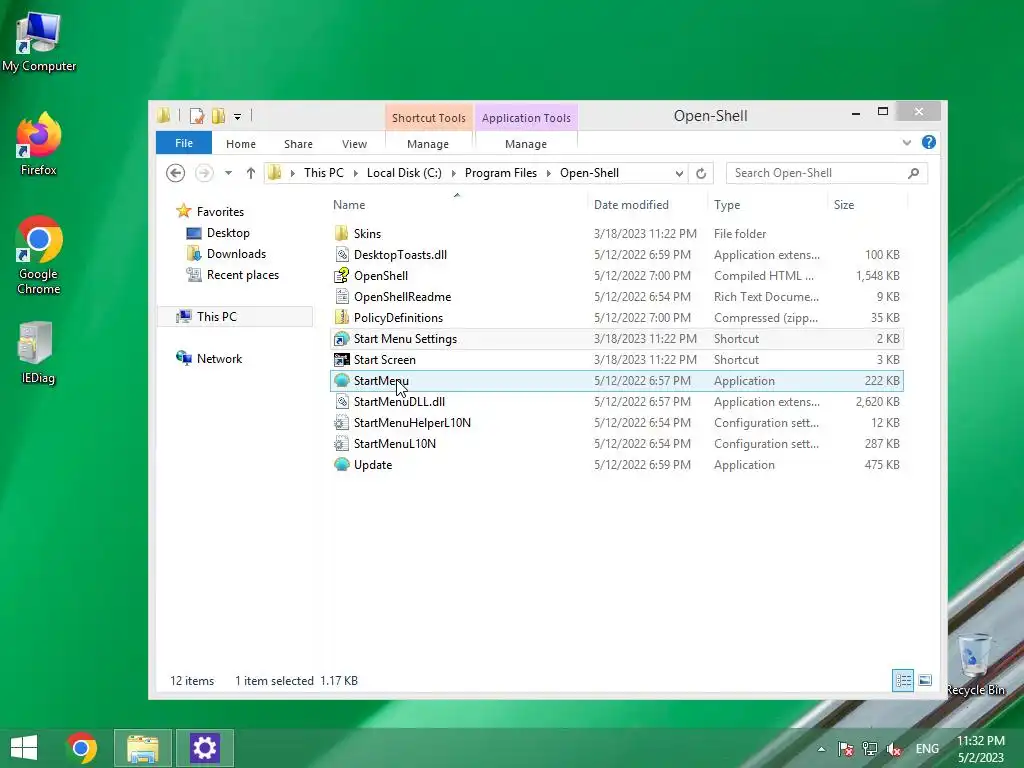The image size is (1024, 768).
Task: Expand Local Disk (C:) breadcrumb arrow
Action: [x=453, y=173]
